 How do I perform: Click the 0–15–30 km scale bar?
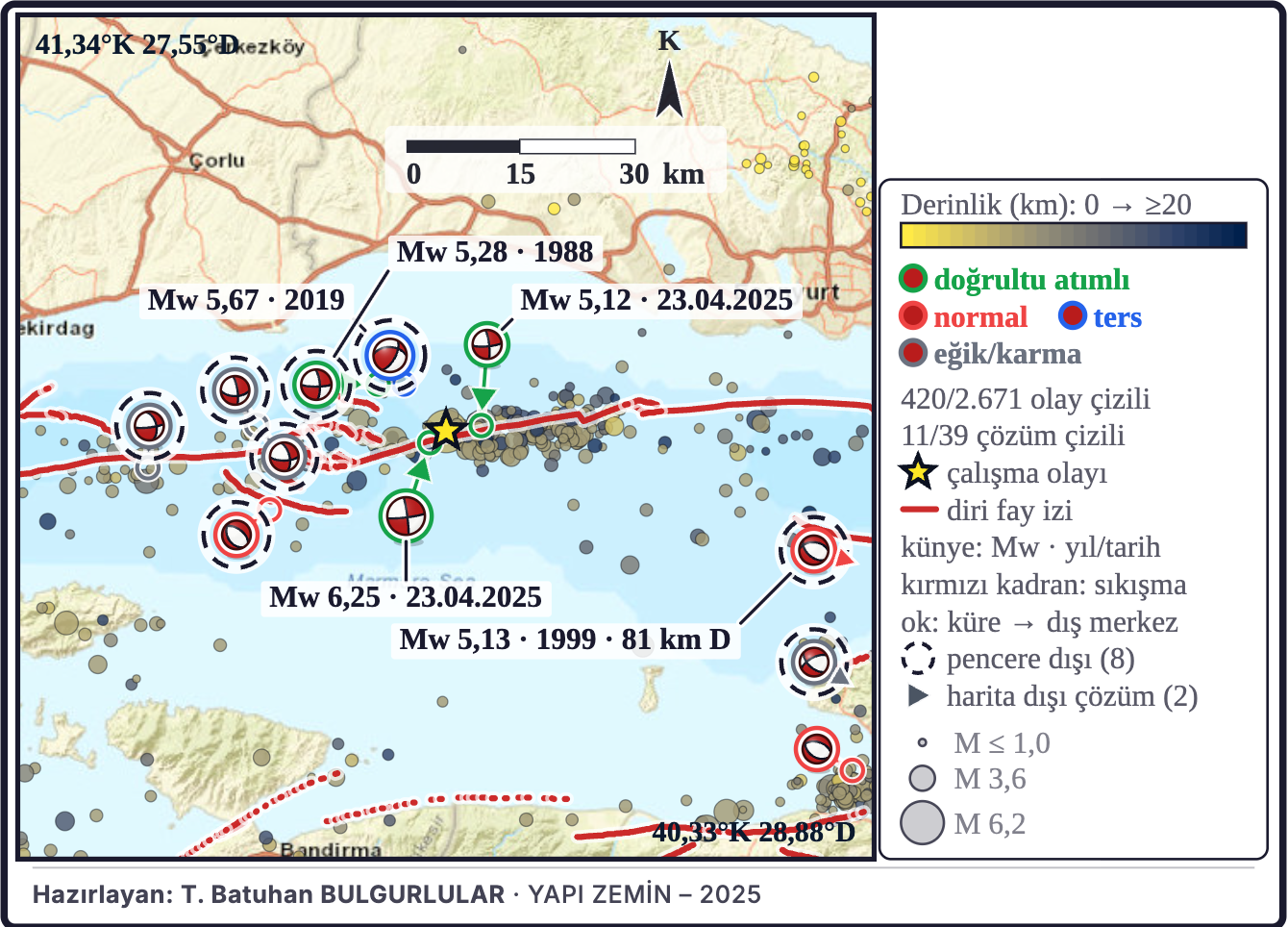point(521,147)
